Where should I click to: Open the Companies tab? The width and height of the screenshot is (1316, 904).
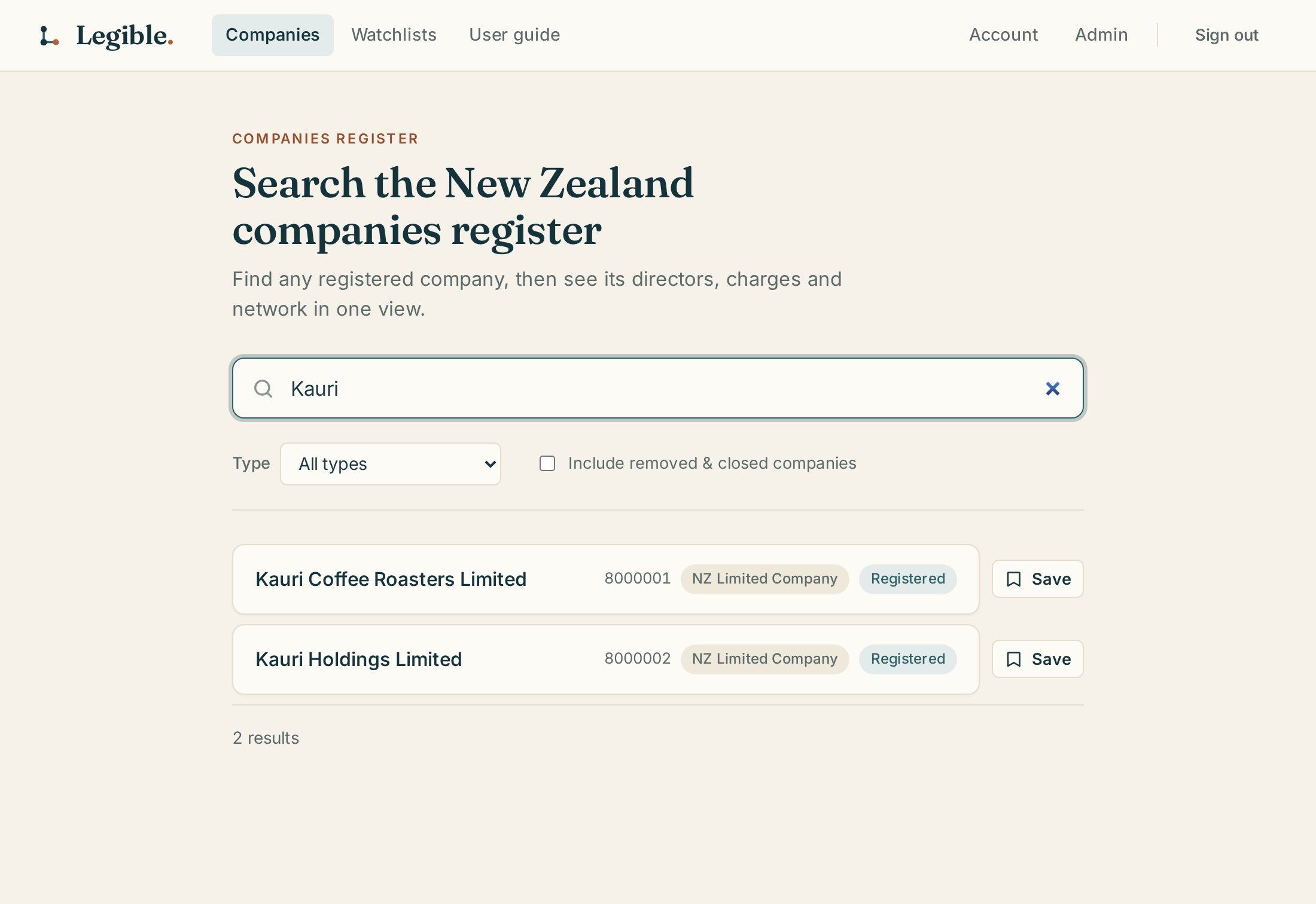pyautogui.click(x=273, y=35)
